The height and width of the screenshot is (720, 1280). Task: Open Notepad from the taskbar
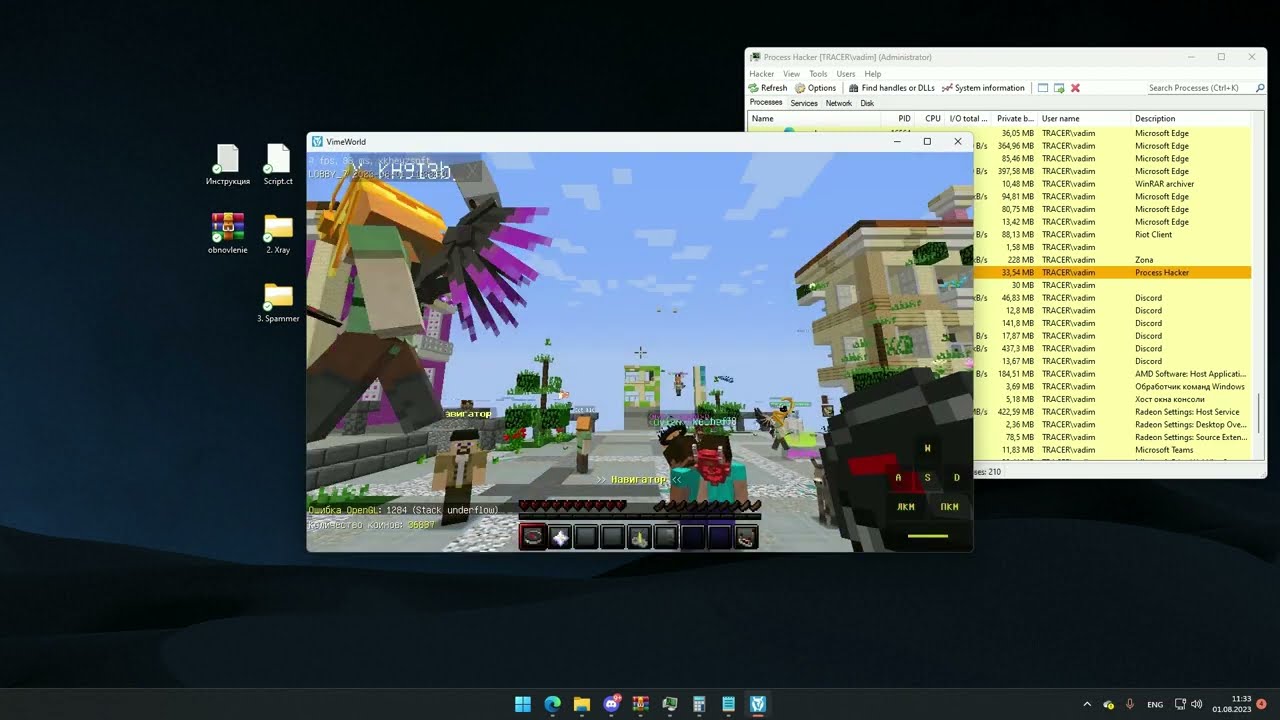(728, 704)
